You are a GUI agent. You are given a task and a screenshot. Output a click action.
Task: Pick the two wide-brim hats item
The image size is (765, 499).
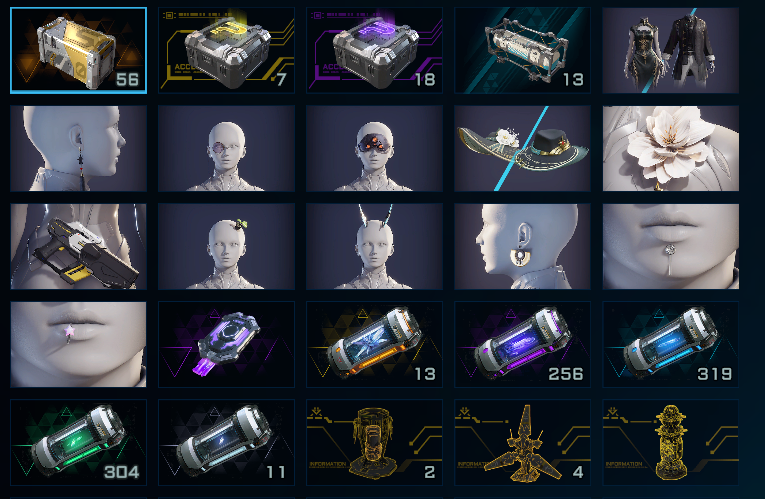tap(523, 148)
